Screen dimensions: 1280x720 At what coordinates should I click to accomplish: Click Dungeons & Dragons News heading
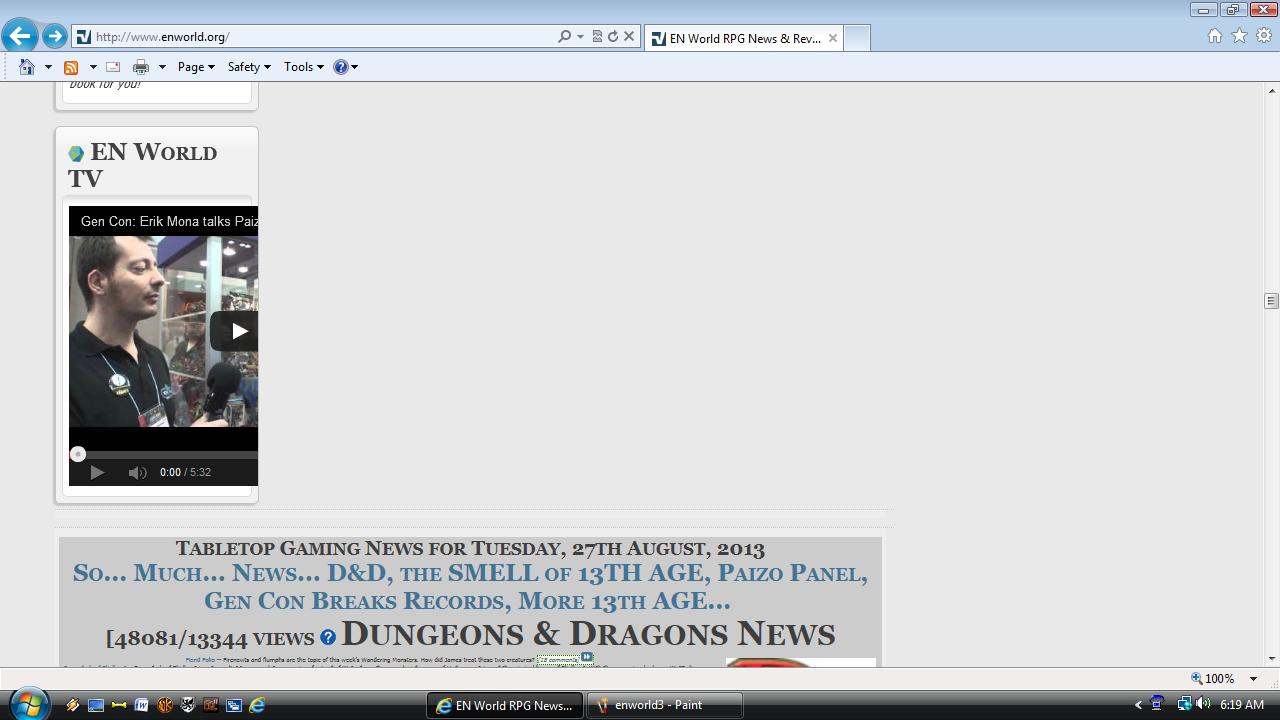(x=588, y=634)
